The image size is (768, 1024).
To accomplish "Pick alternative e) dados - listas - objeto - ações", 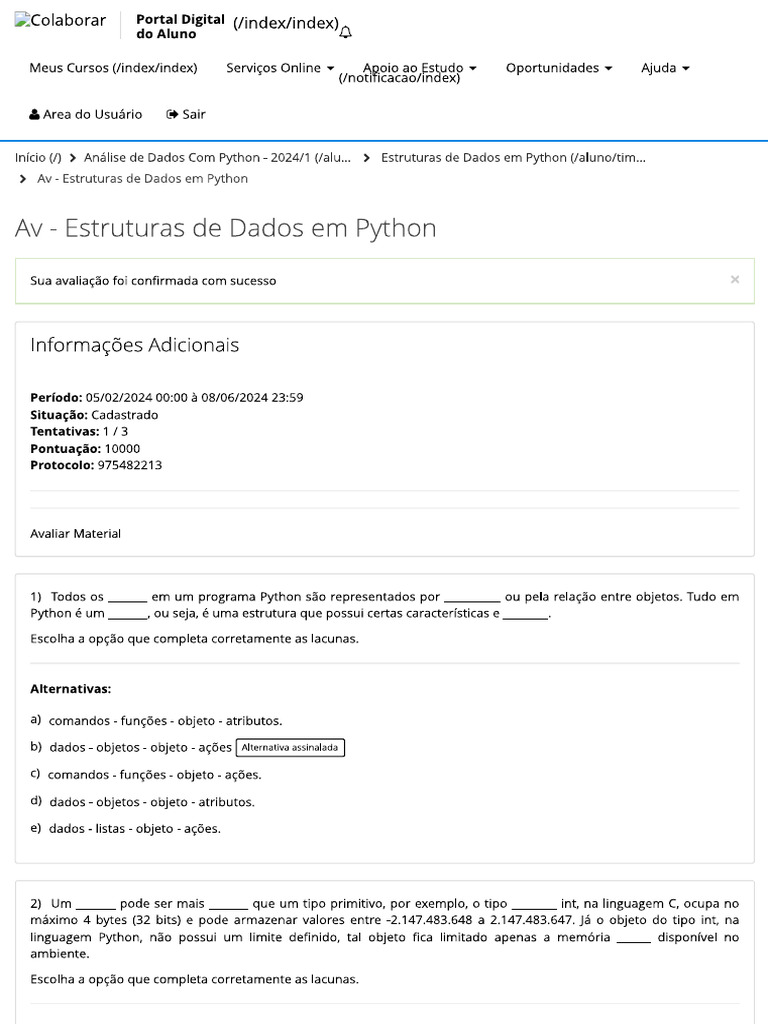I will point(134,828).
